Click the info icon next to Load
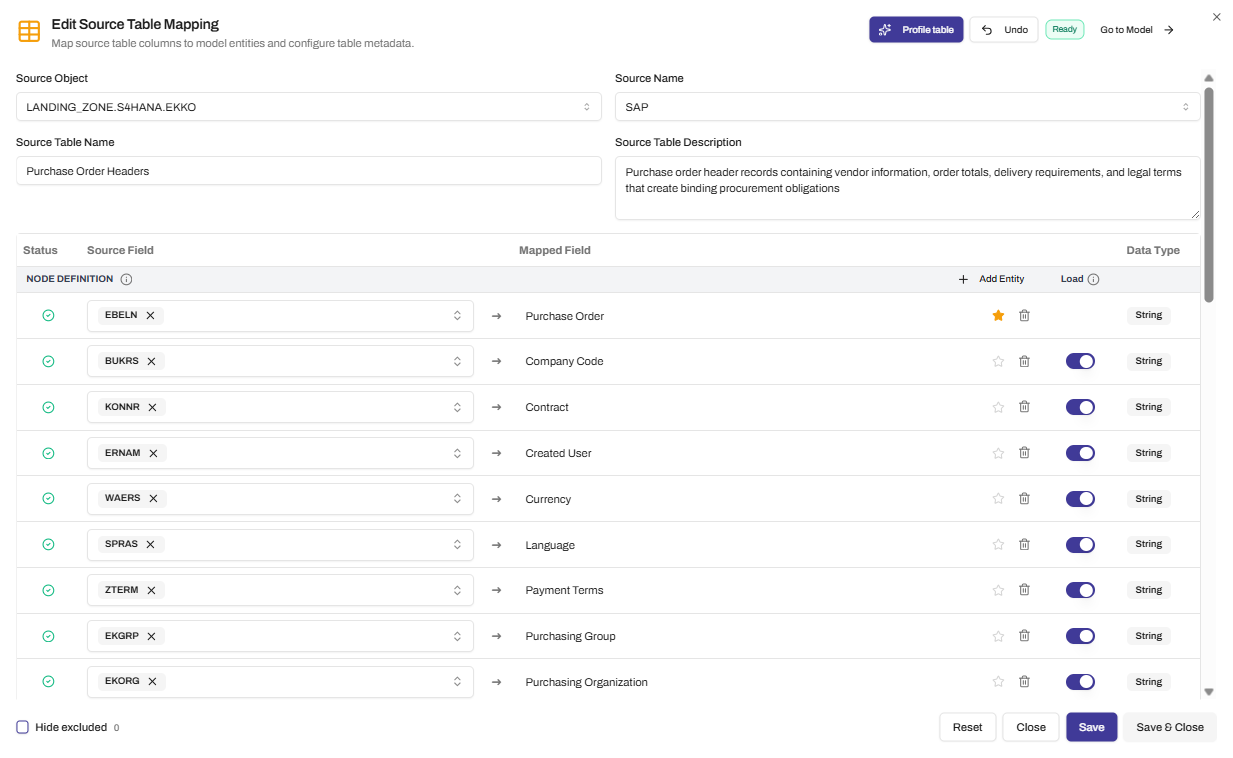The image size is (1233, 758). [1094, 279]
